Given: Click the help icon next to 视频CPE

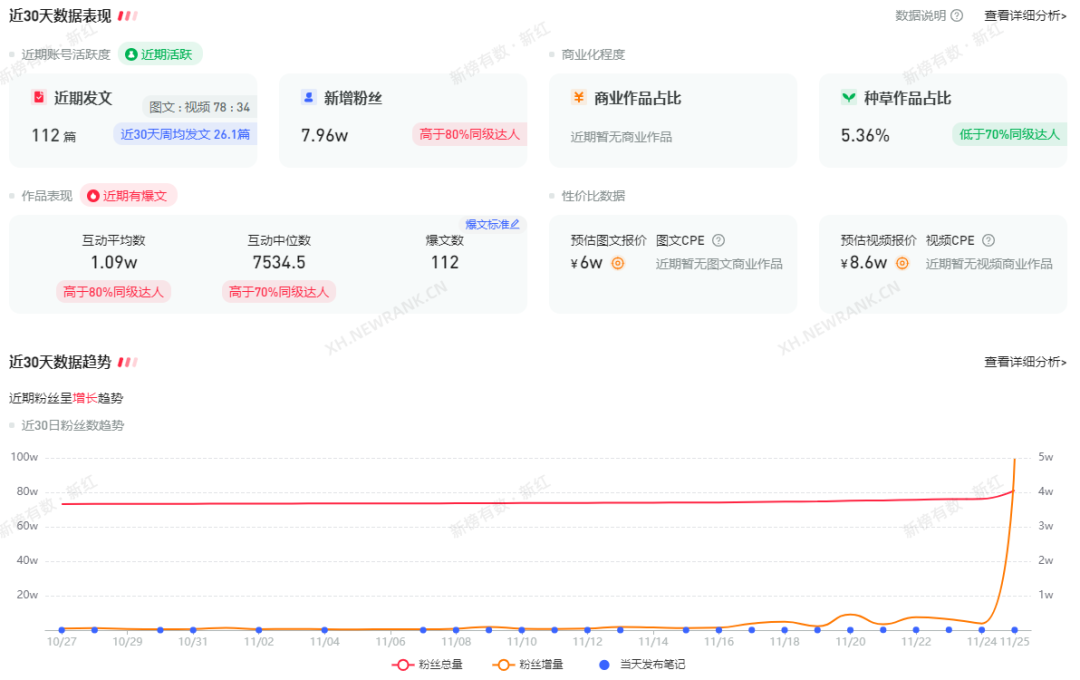Looking at the screenshot, I should 988,240.
